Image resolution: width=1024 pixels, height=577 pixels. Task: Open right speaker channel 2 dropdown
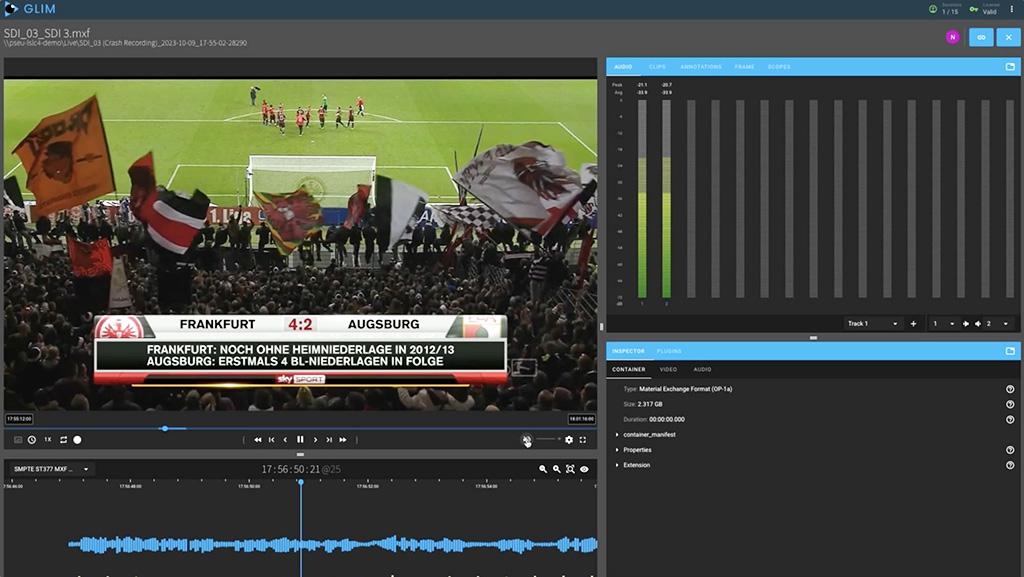[997, 324]
